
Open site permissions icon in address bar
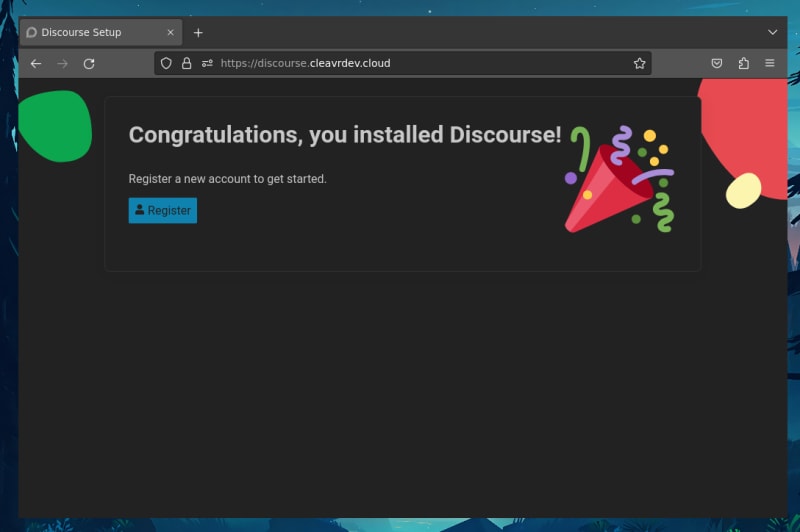[207, 63]
